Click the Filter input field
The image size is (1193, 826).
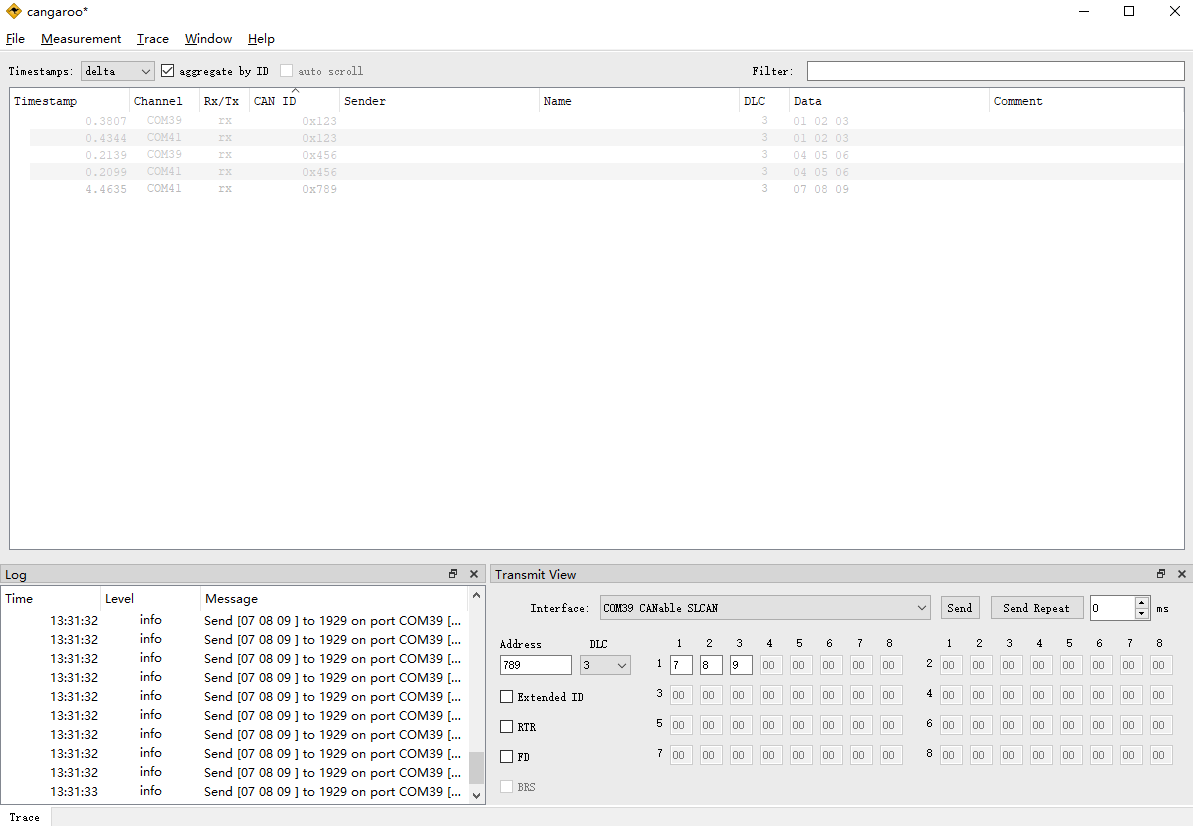(x=995, y=71)
